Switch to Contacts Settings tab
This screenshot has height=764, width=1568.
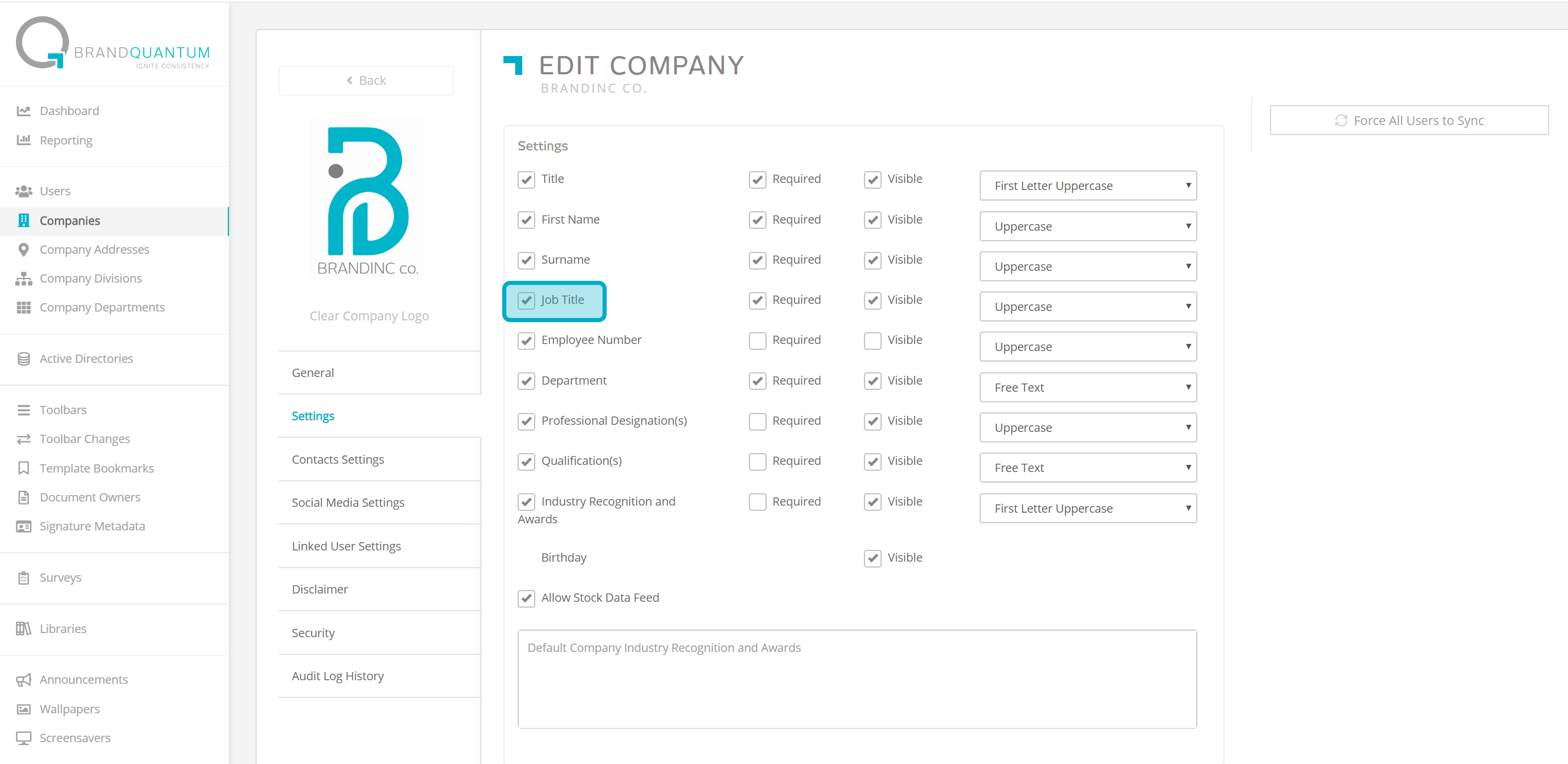tap(338, 459)
